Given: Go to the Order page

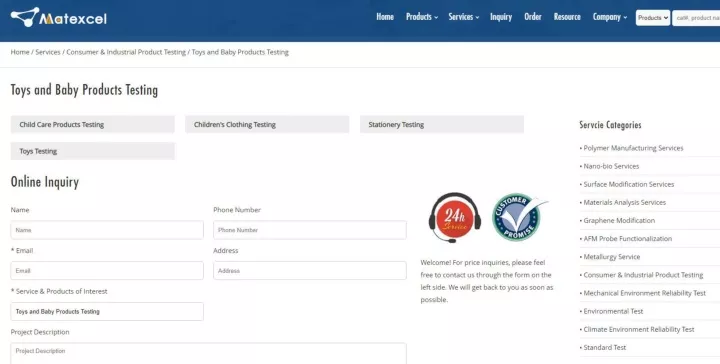Looking at the screenshot, I should [x=533, y=17].
